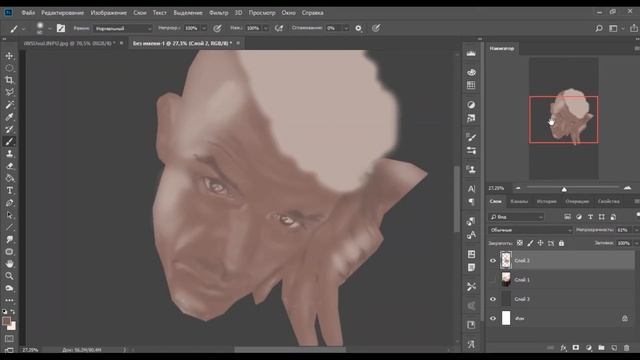Select the Magic Wand tool

[x=9, y=104]
